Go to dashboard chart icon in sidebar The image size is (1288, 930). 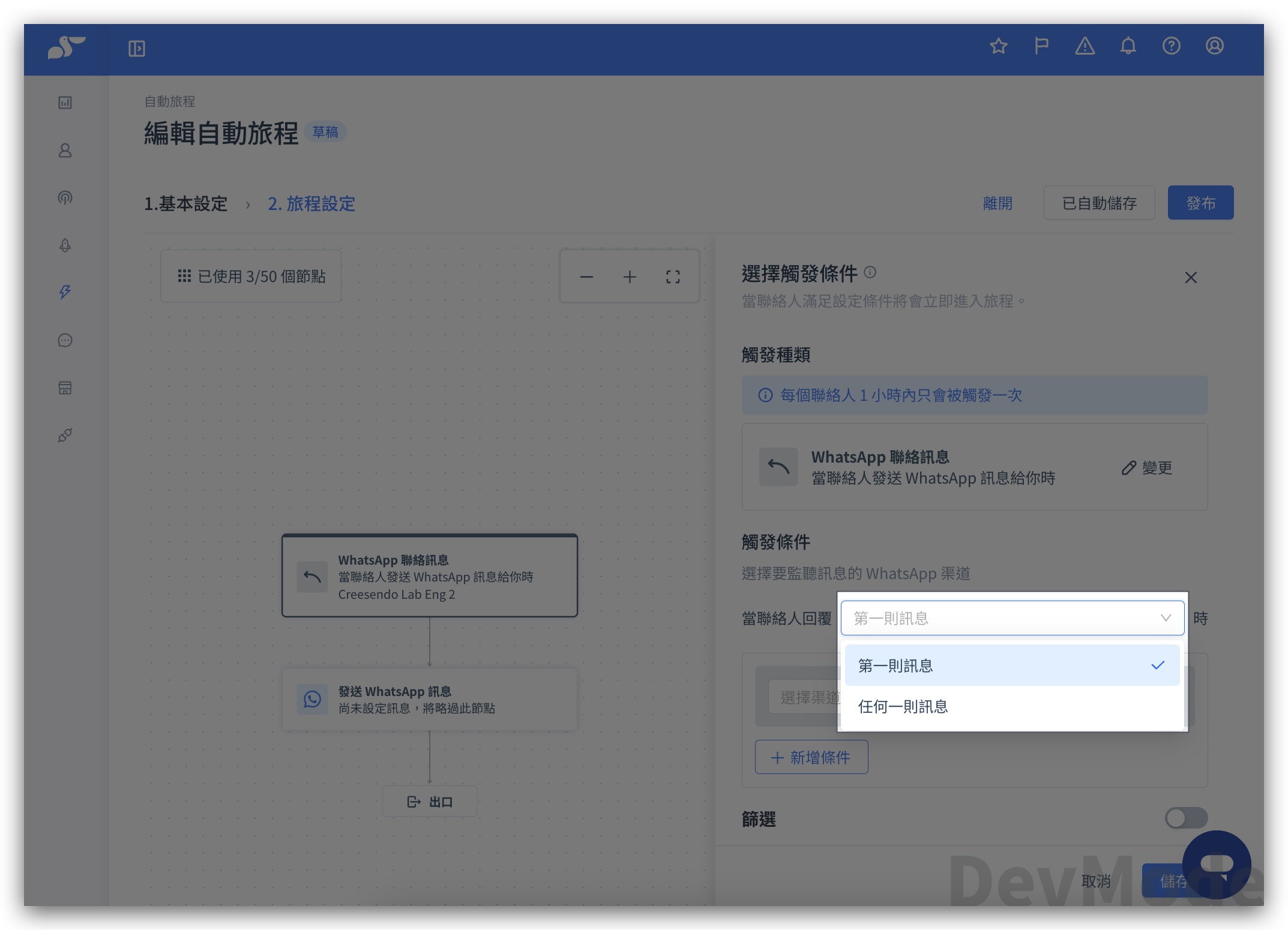tap(65, 103)
